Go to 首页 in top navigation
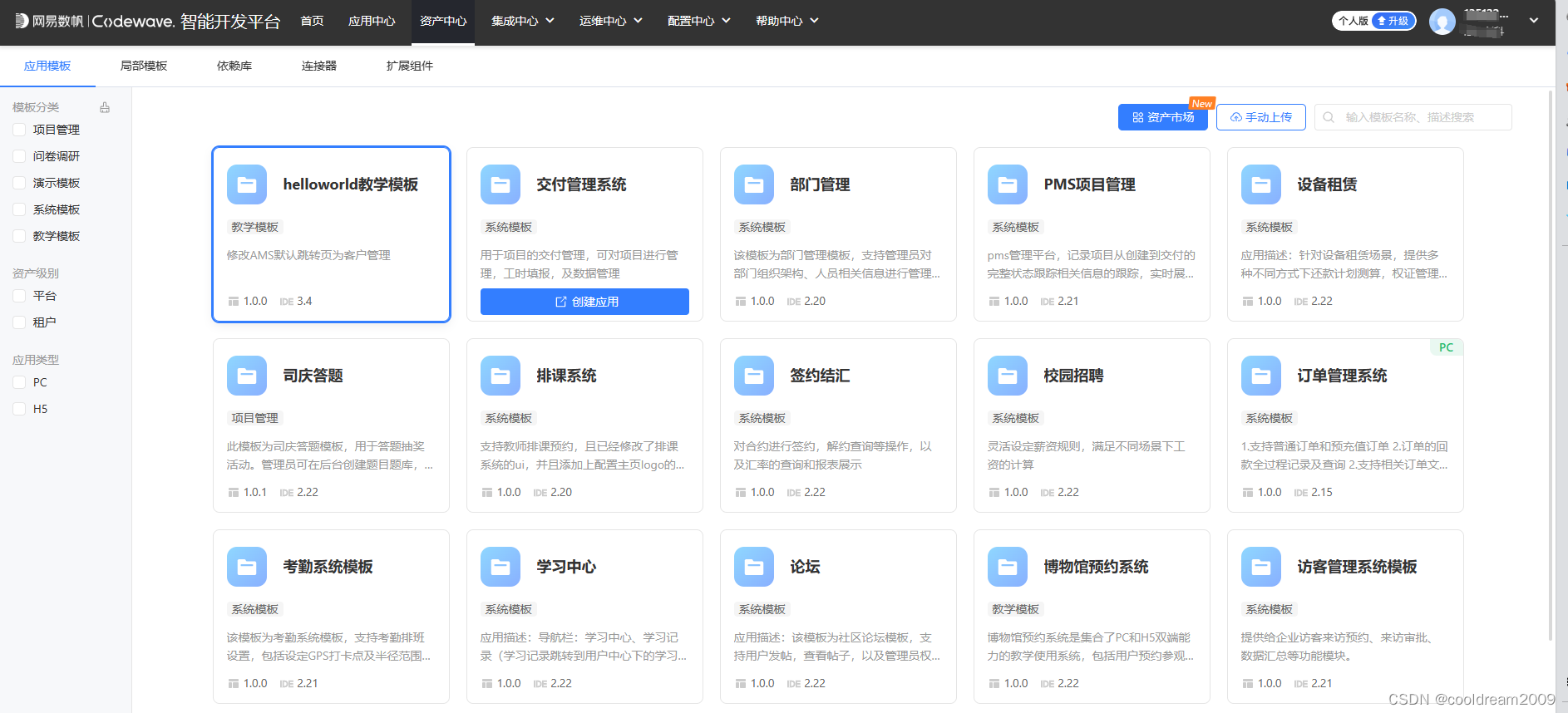Image resolution: width=1568 pixels, height=713 pixels. (312, 21)
